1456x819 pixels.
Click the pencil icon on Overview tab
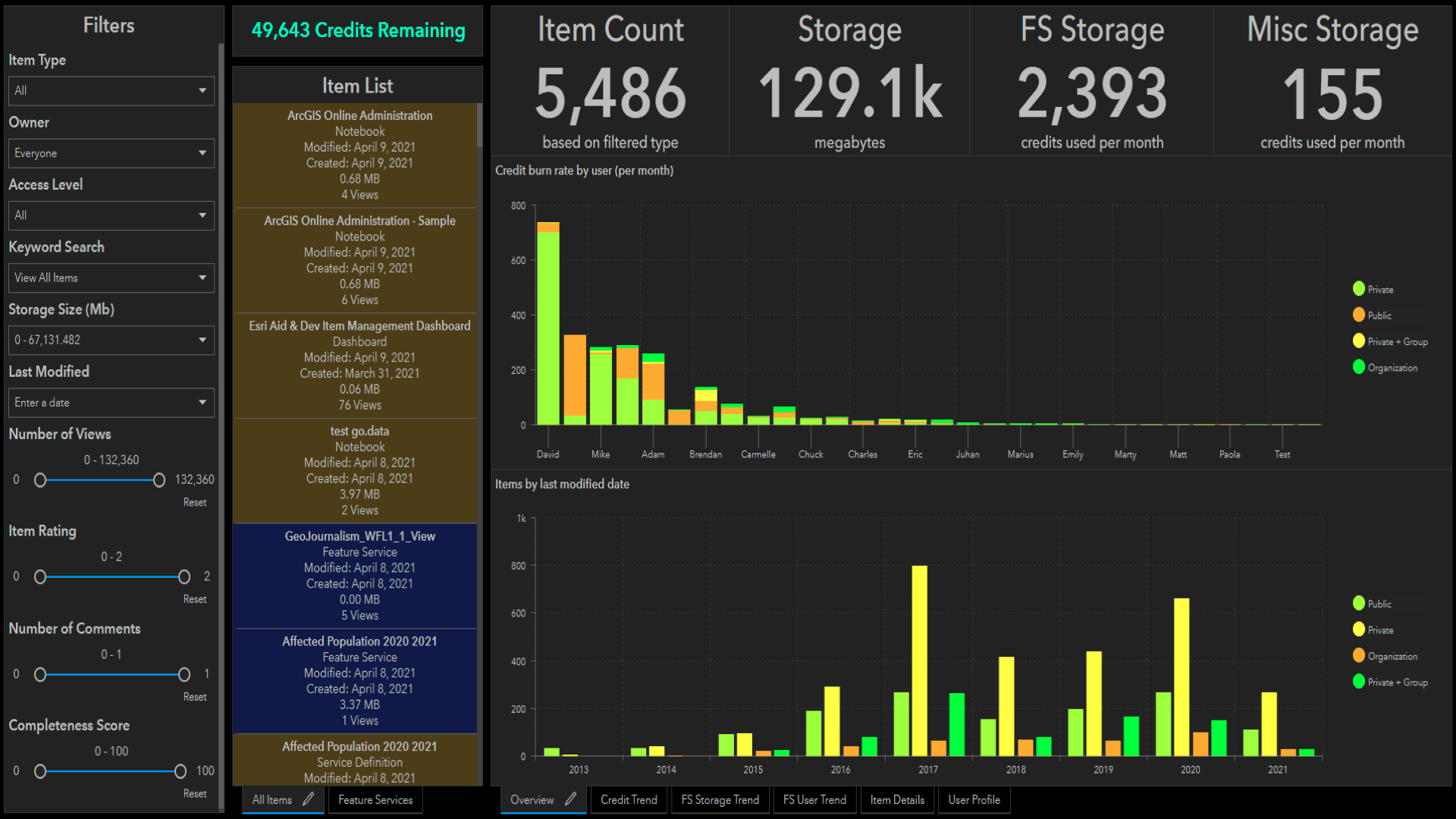point(570,799)
